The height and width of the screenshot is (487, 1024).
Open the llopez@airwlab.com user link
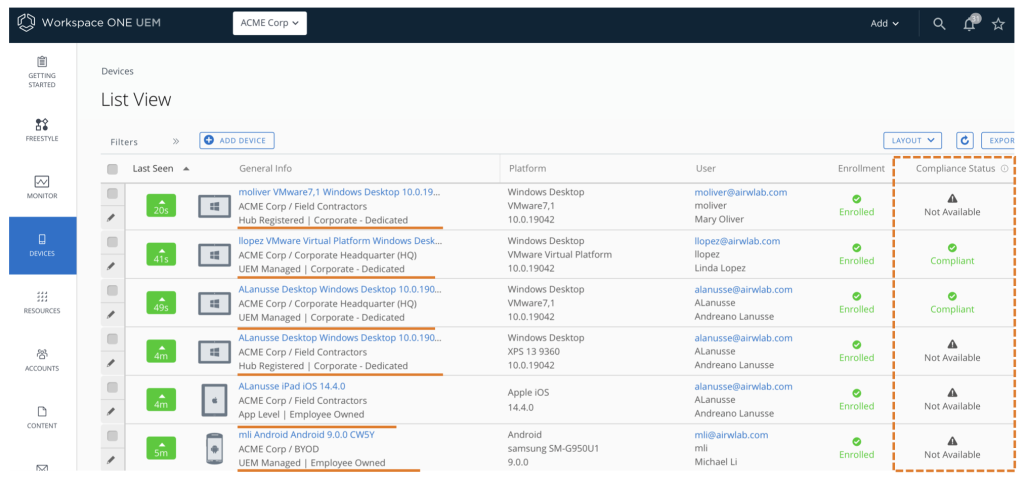pyautogui.click(x=737, y=241)
